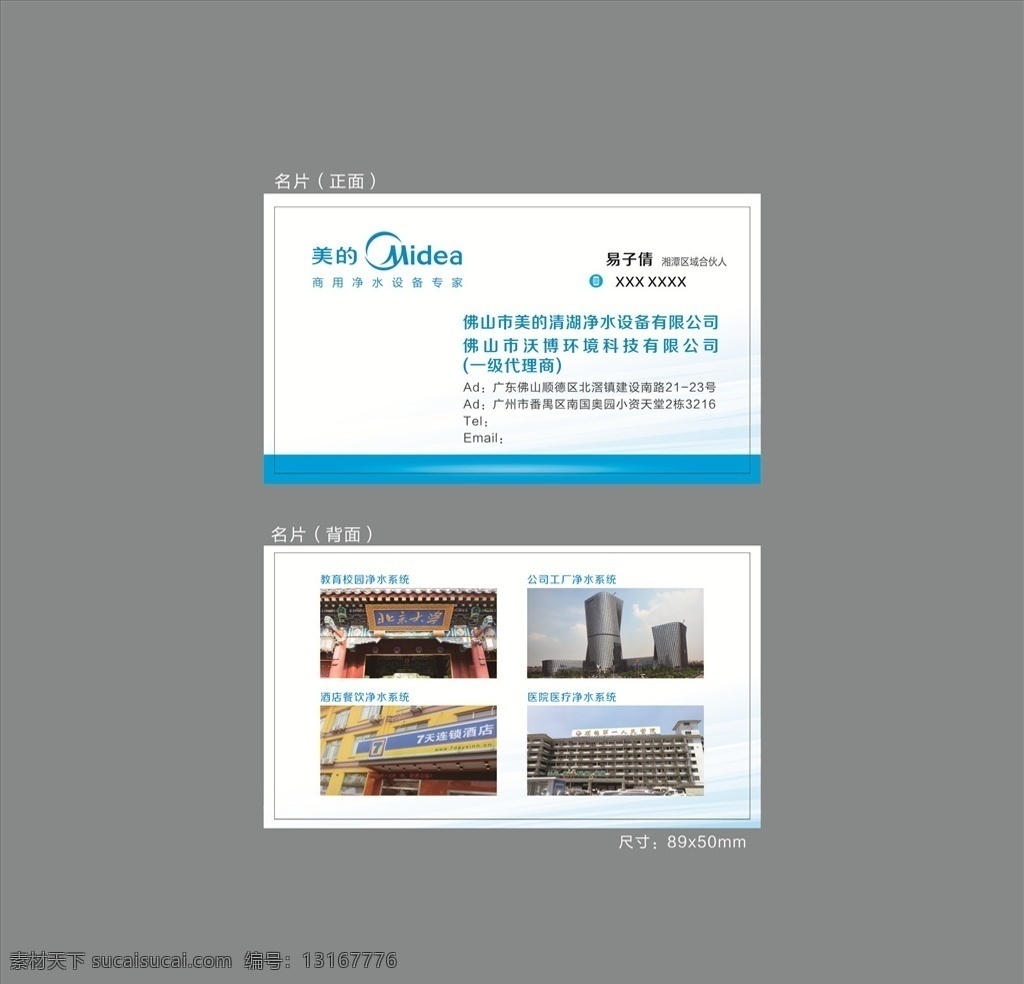Click the Email: line
This screenshot has width=1024, height=984.
(x=483, y=438)
